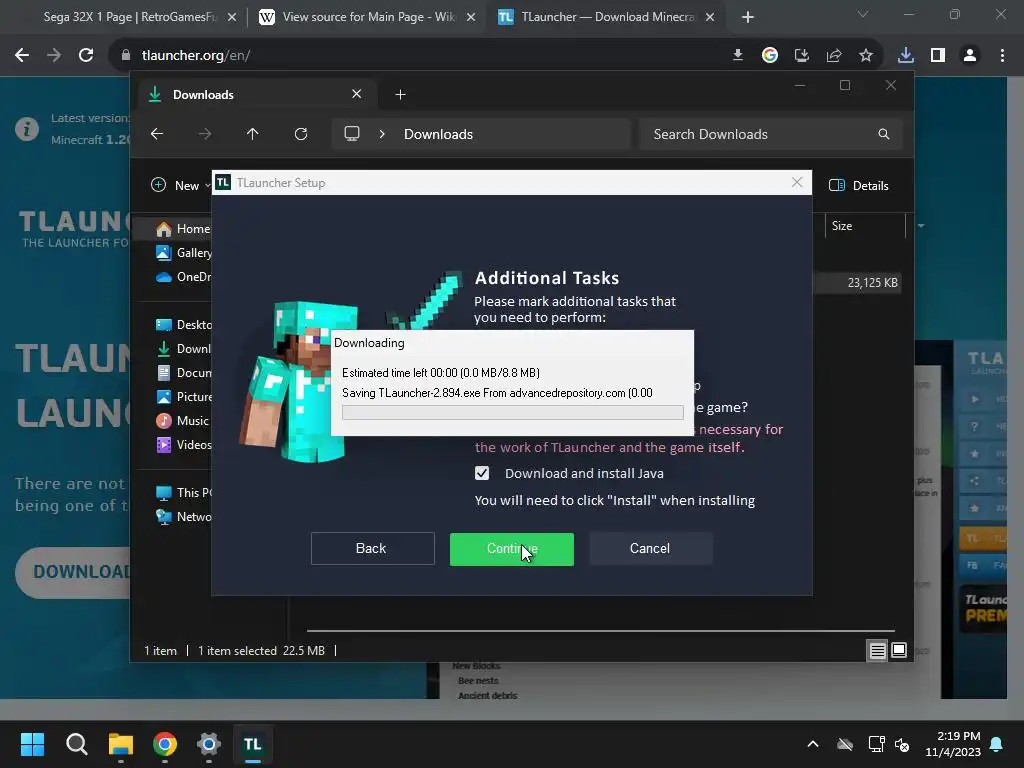This screenshot has width=1024, height=768.
Task: Toggle the Details pane in File Explorer
Action: [x=858, y=185]
